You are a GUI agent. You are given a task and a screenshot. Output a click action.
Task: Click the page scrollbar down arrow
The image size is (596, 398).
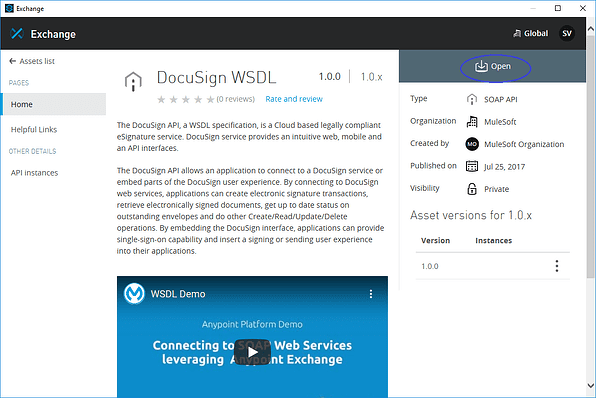(x=590, y=385)
